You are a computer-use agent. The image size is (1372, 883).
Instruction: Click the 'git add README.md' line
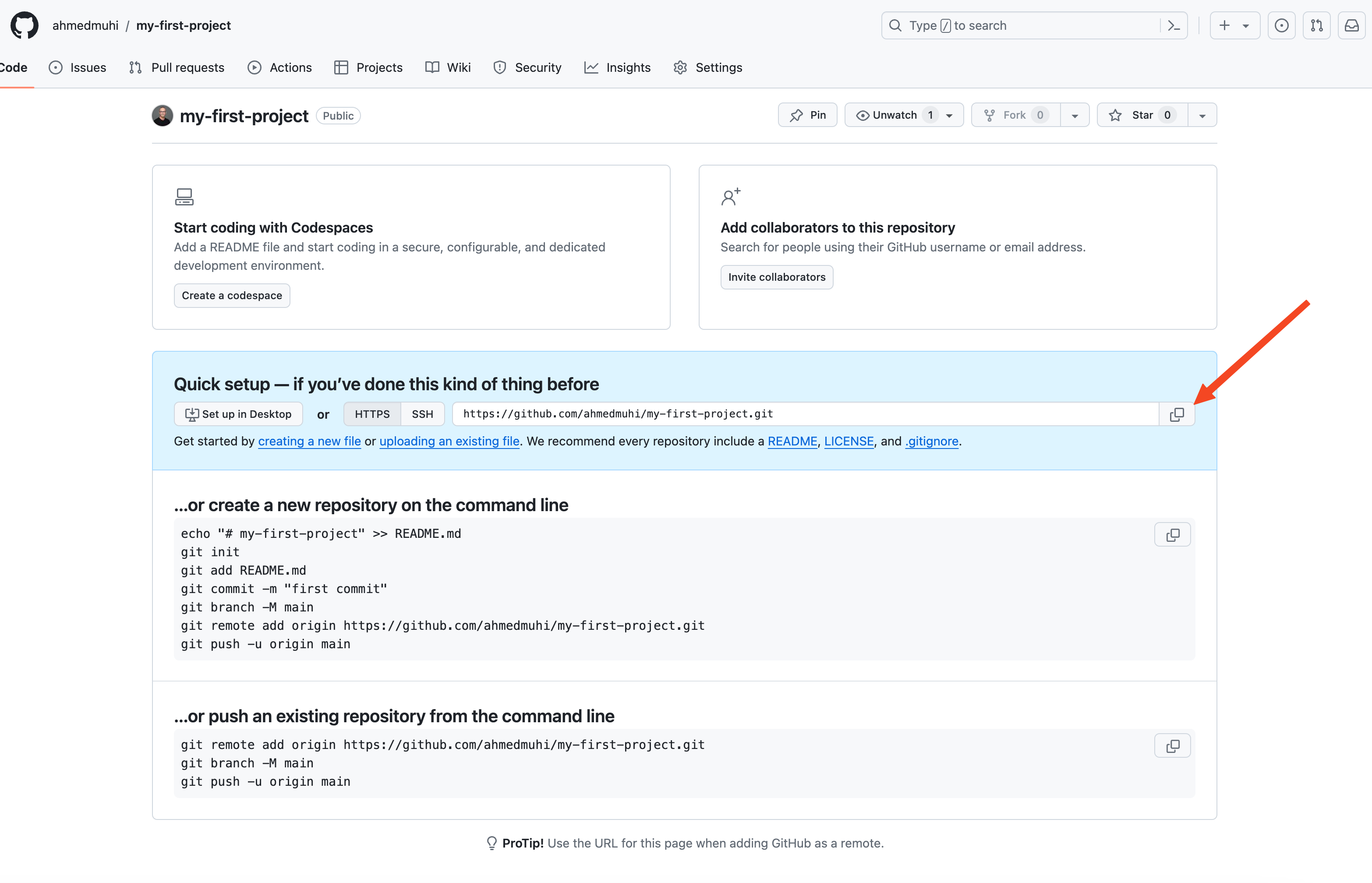(243, 571)
